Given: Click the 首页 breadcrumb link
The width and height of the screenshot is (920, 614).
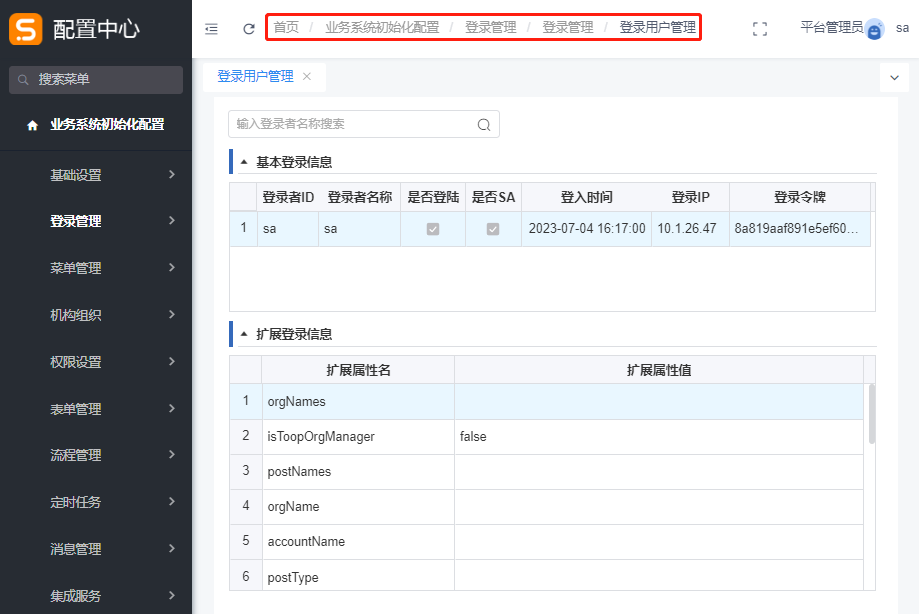Looking at the screenshot, I should (x=286, y=28).
